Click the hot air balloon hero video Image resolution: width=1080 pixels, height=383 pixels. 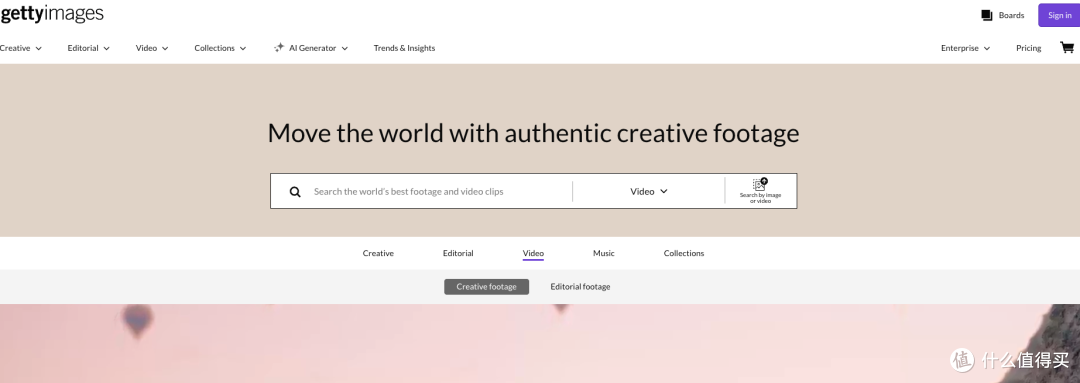(x=540, y=343)
